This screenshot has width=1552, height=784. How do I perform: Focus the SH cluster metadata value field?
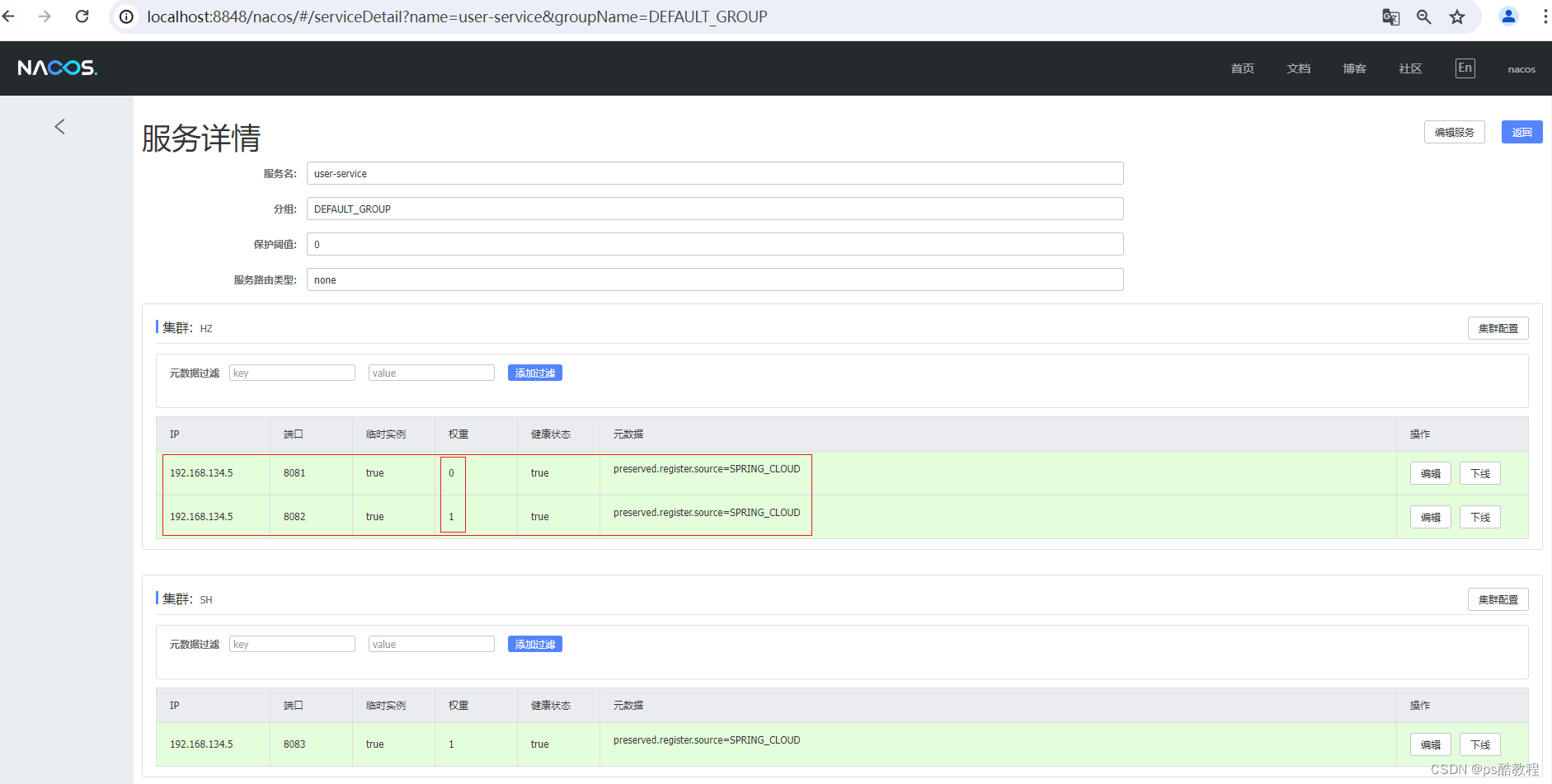point(431,644)
